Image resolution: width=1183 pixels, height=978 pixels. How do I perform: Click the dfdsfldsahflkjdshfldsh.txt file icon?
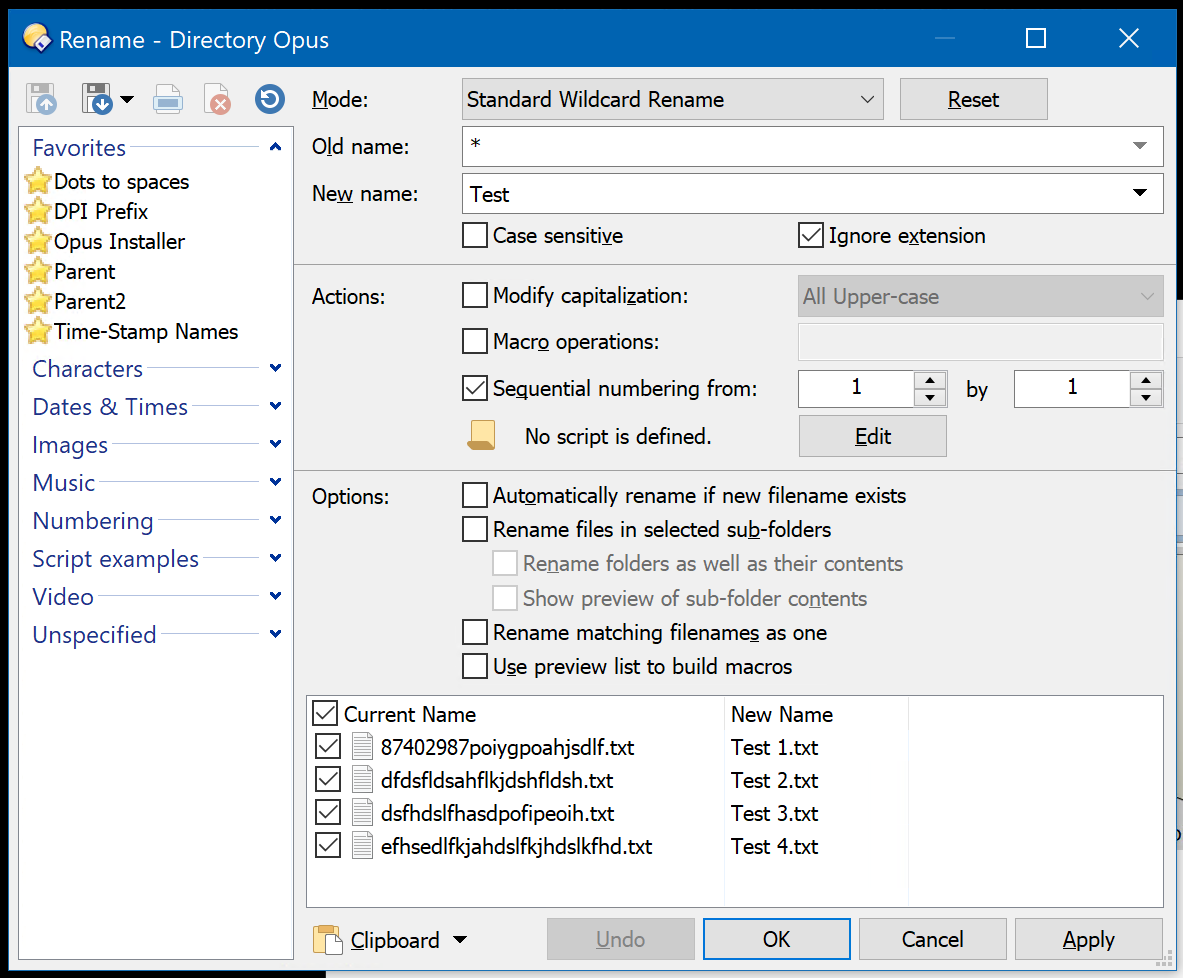coord(363,780)
